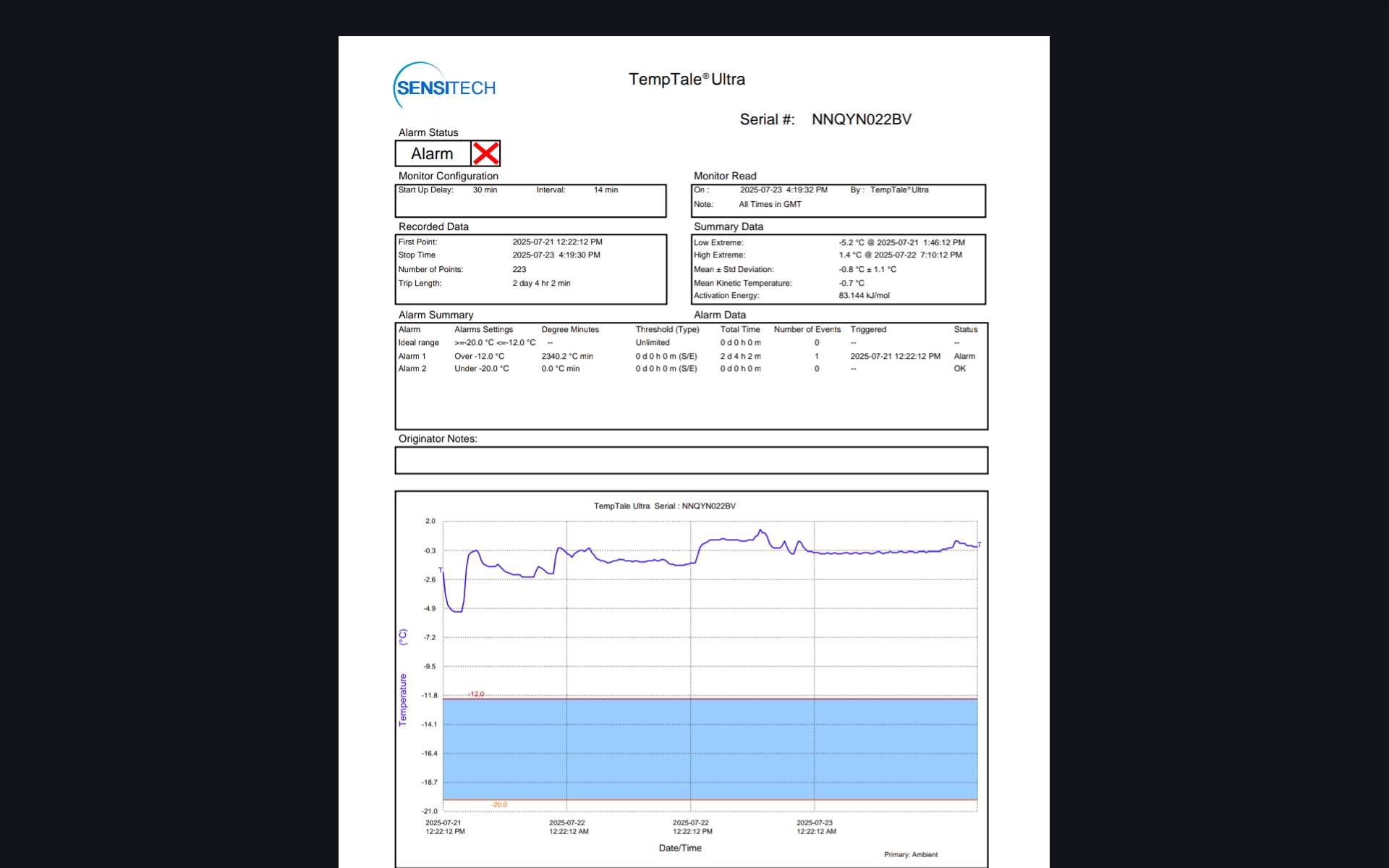
Task: Click the Originator Notes field
Action: (x=691, y=460)
